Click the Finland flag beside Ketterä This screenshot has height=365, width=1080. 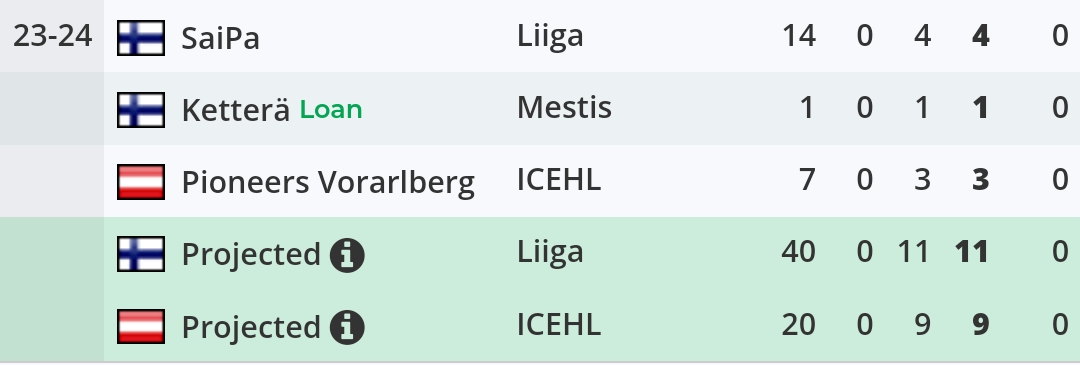pos(141,110)
